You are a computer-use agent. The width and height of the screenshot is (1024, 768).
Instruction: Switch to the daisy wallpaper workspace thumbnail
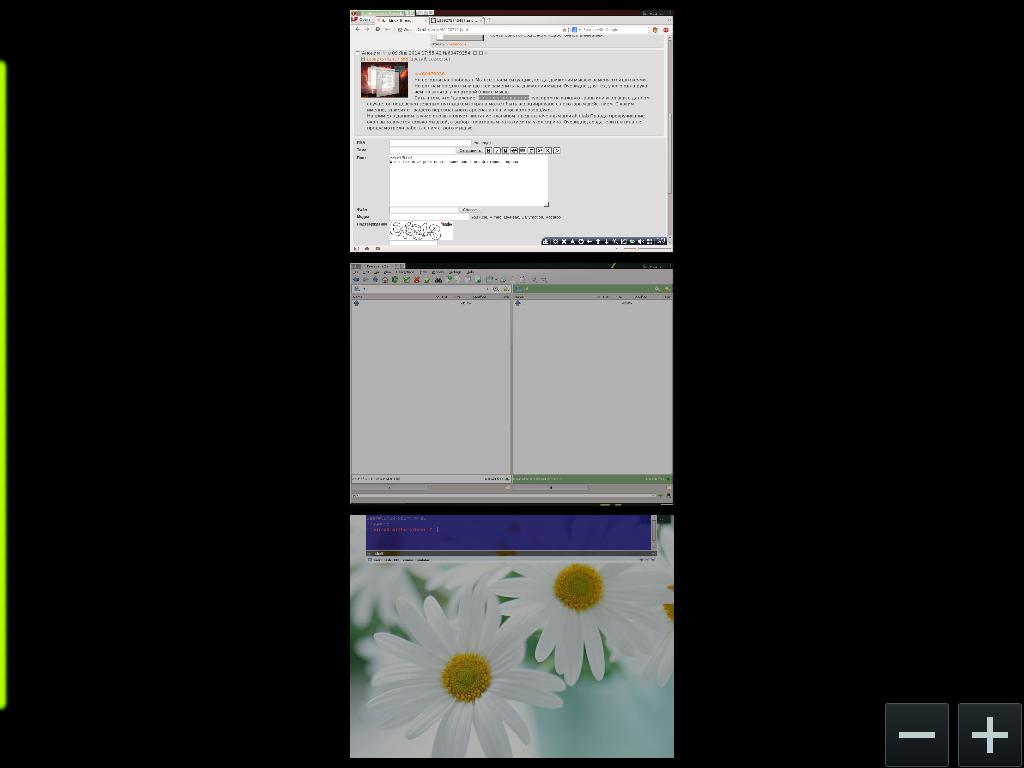pyautogui.click(x=511, y=636)
